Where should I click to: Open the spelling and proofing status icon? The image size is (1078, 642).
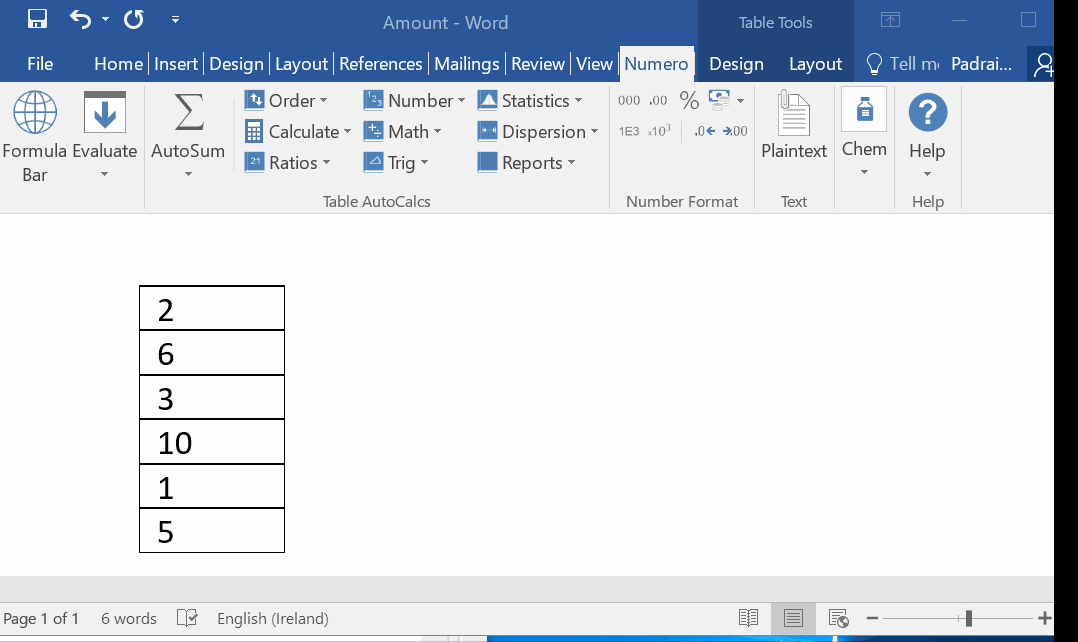(x=187, y=618)
